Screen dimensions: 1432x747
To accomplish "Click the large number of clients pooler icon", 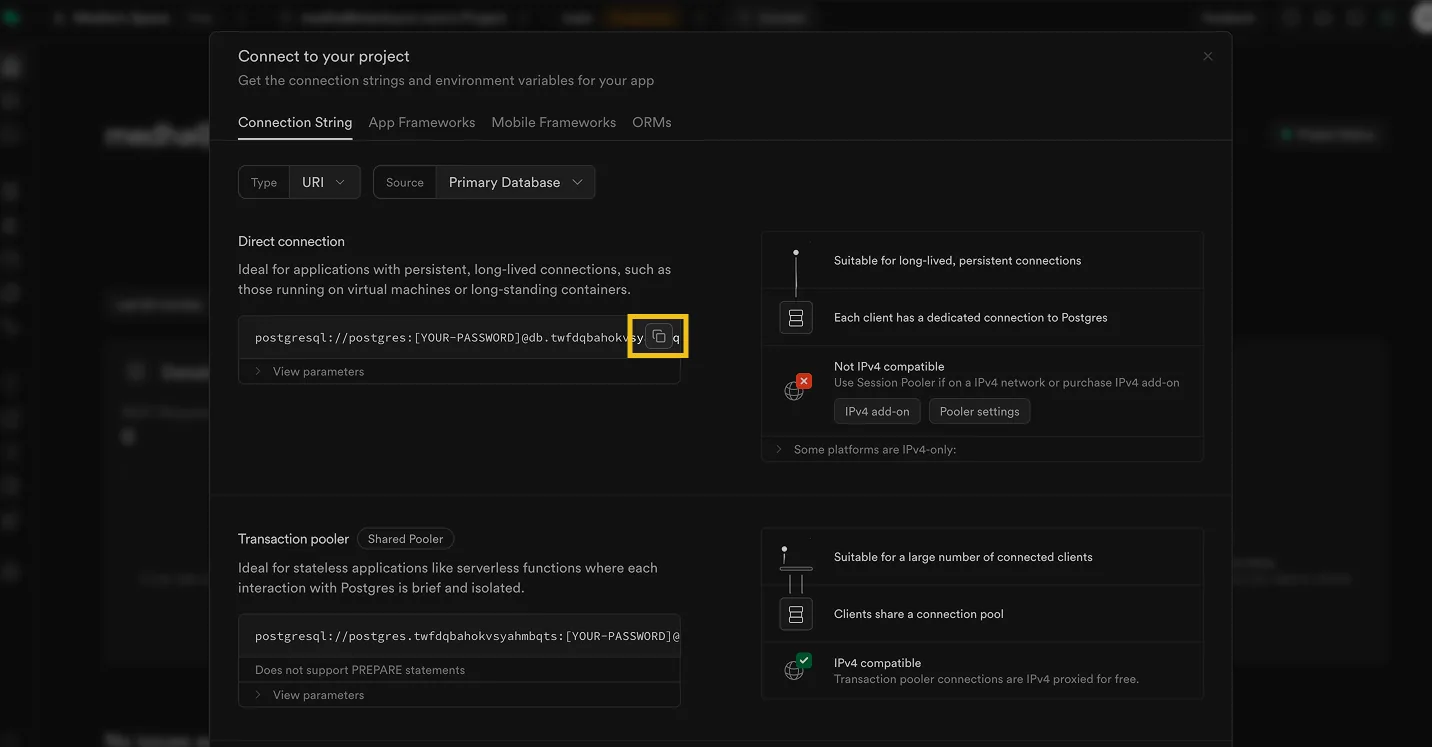I will [796, 569].
